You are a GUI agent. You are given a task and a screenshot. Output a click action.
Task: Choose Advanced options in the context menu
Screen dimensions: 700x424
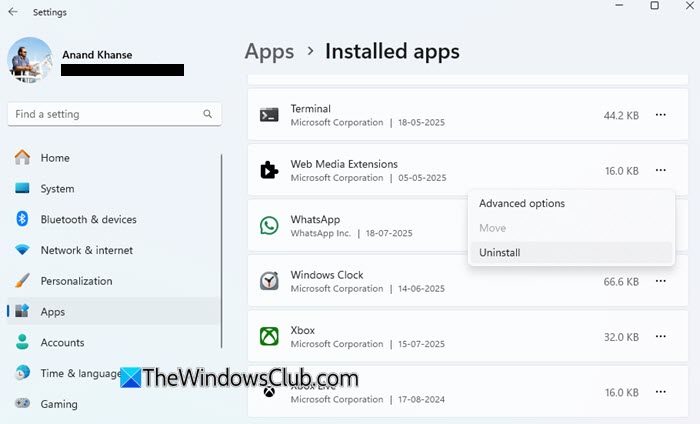click(571, 204)
